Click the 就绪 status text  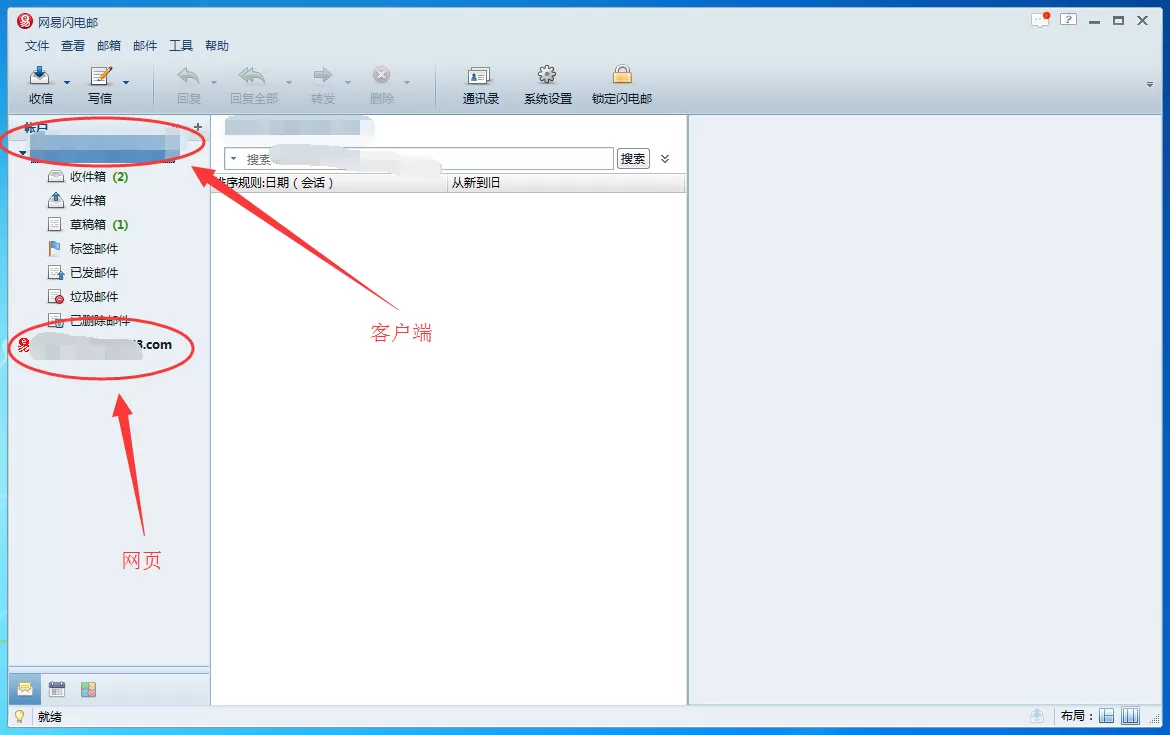49,716
